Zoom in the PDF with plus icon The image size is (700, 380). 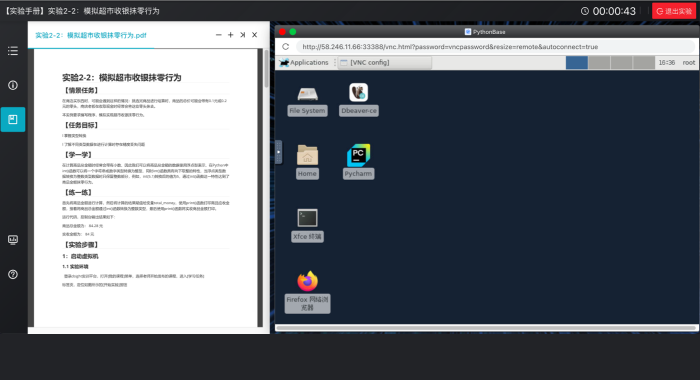pyautogui.click(x=230, y=35)
